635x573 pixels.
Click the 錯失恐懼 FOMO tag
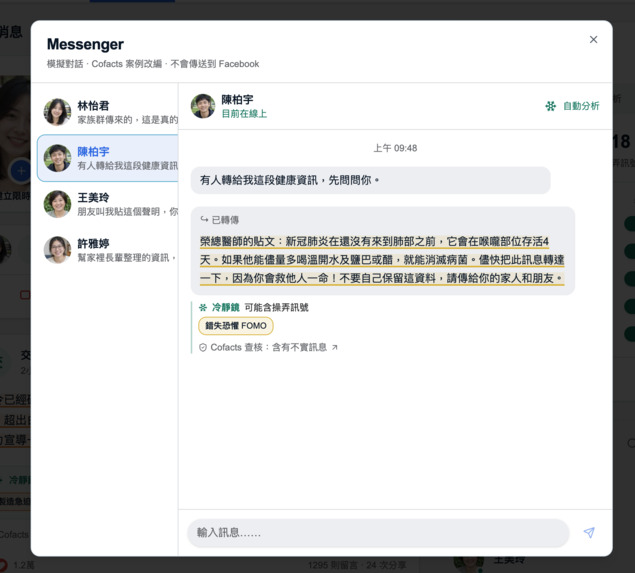[x=236, y=326]
